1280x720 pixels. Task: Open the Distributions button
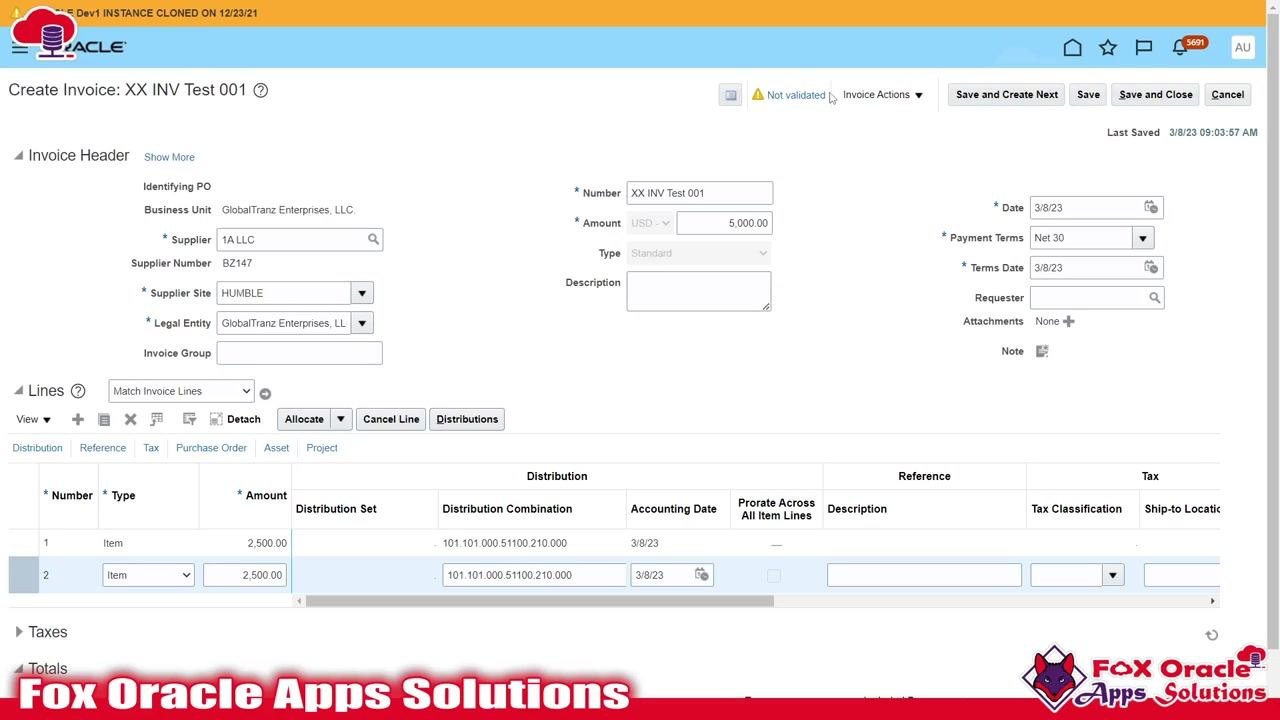467,419
